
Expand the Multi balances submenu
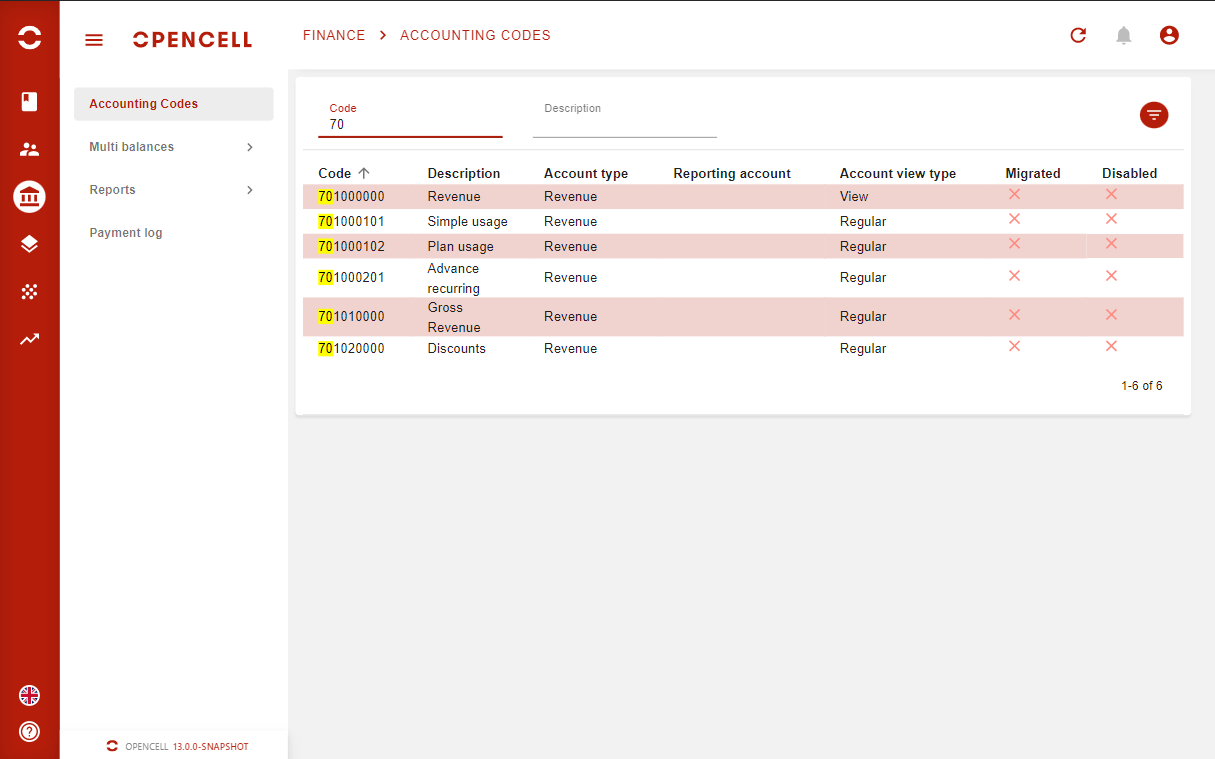173,147
